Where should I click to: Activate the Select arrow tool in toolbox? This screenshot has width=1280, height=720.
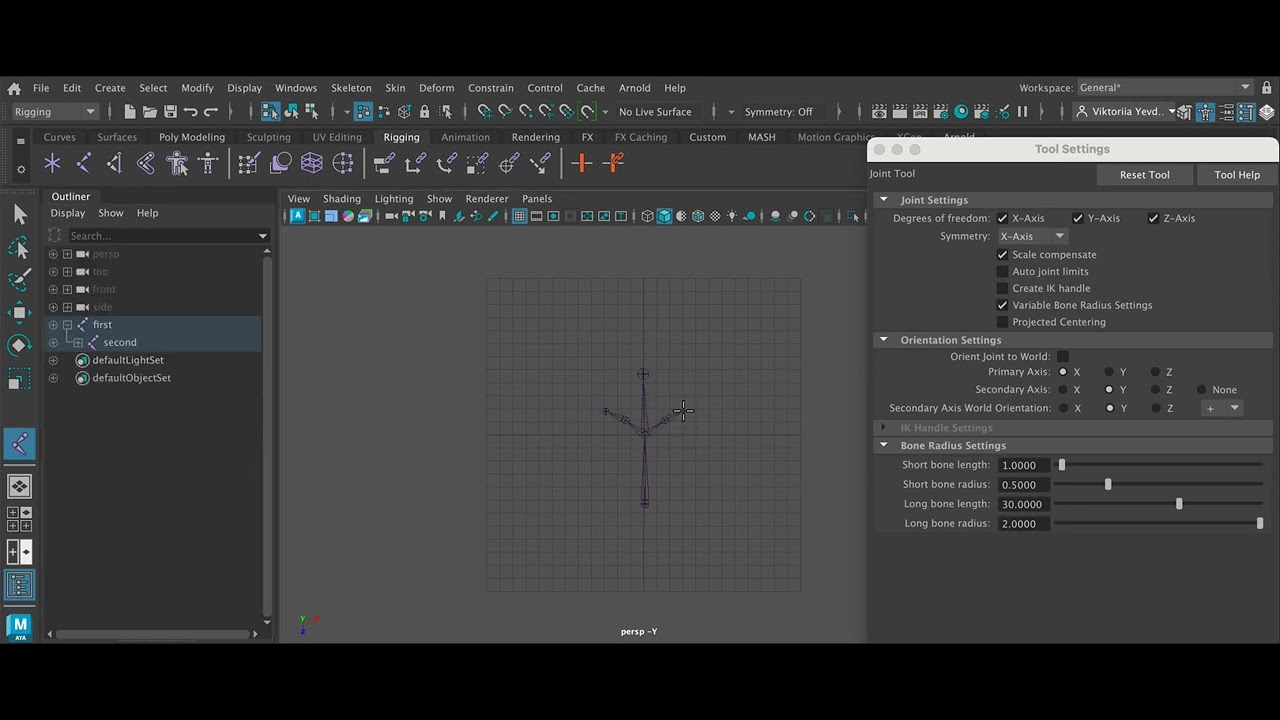tap(19, 213)
